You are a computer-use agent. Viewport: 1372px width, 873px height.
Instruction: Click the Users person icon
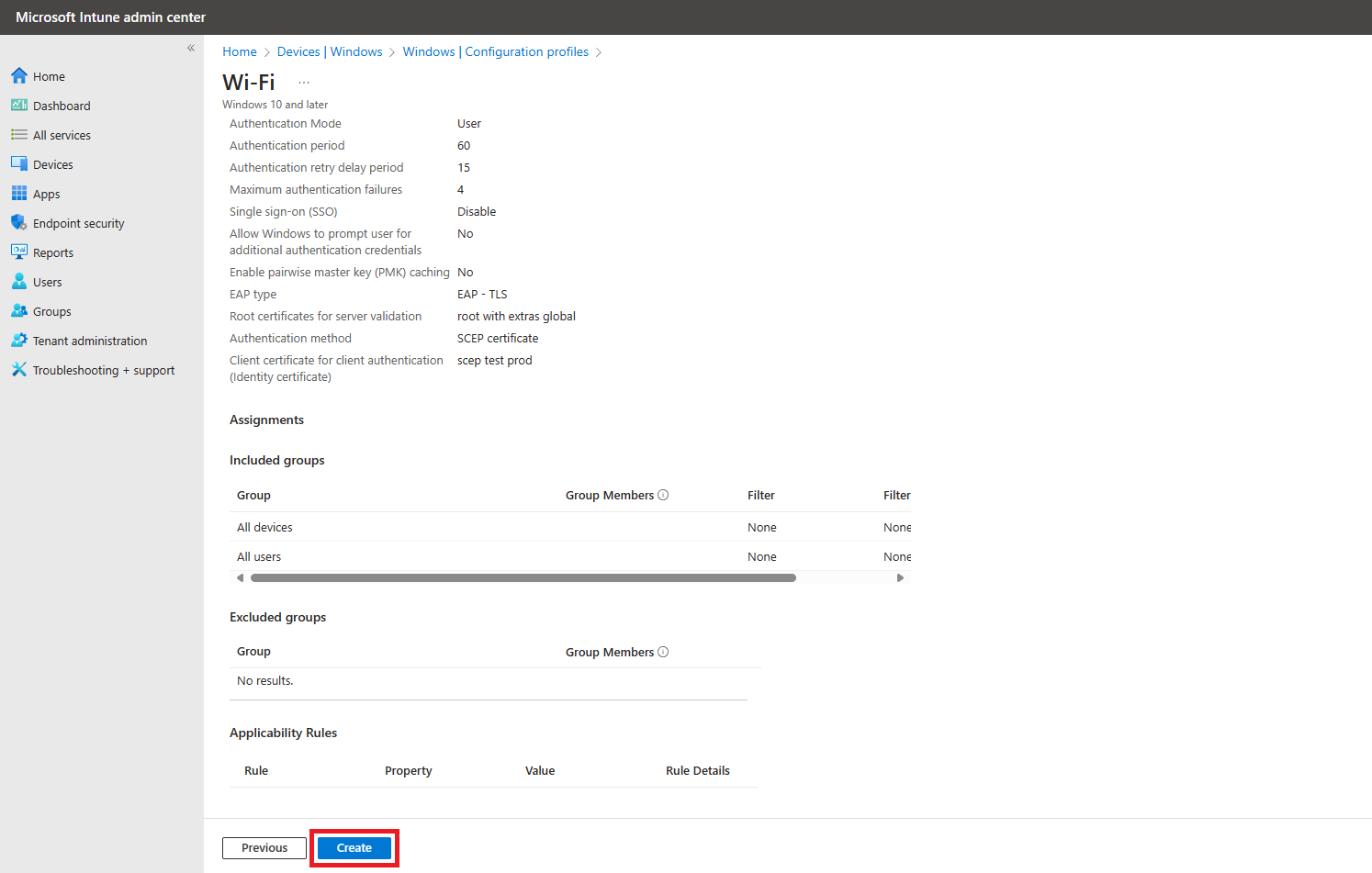tap(19, 281)
